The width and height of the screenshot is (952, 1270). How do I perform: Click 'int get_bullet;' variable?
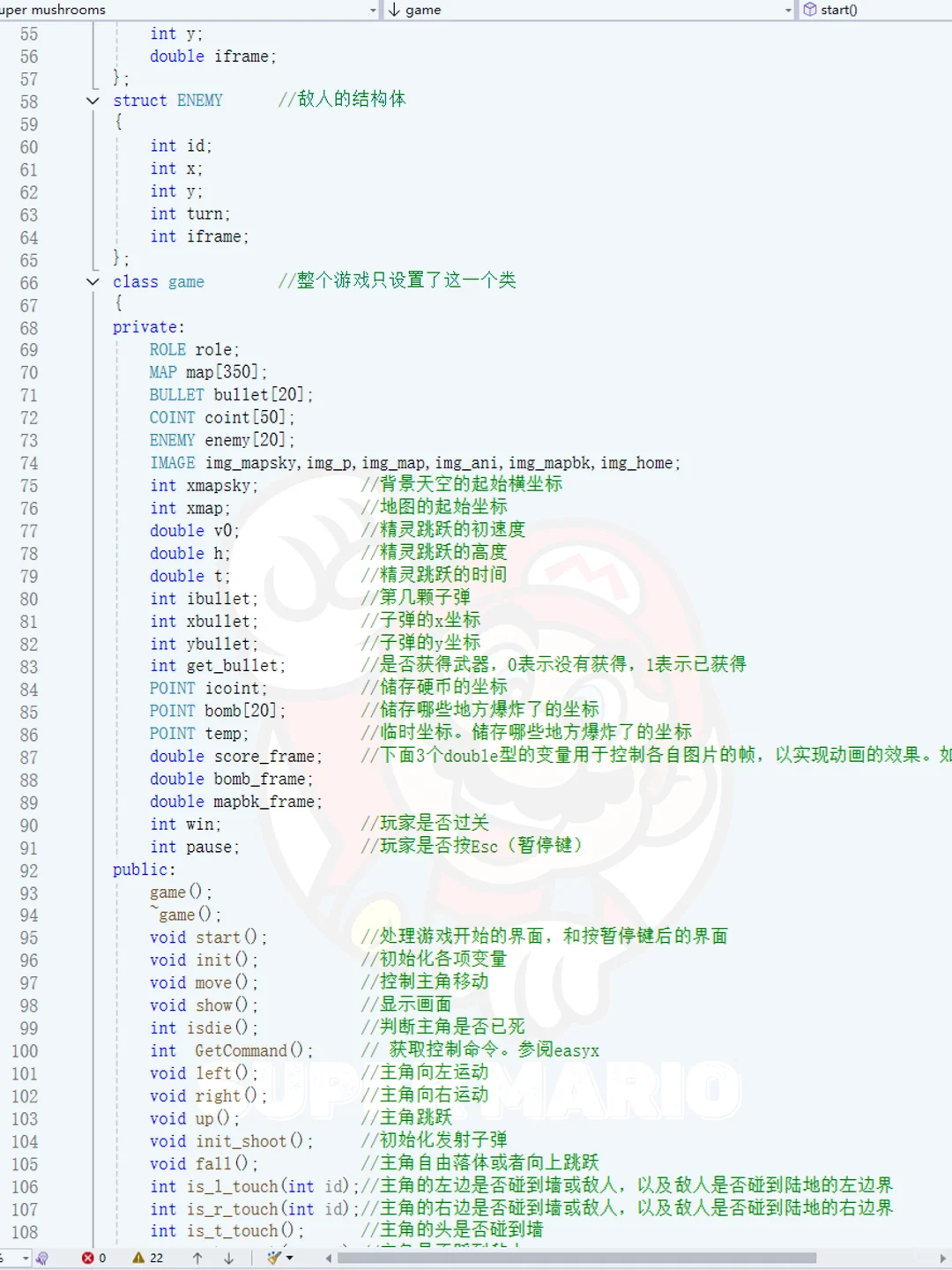(217, 667)
